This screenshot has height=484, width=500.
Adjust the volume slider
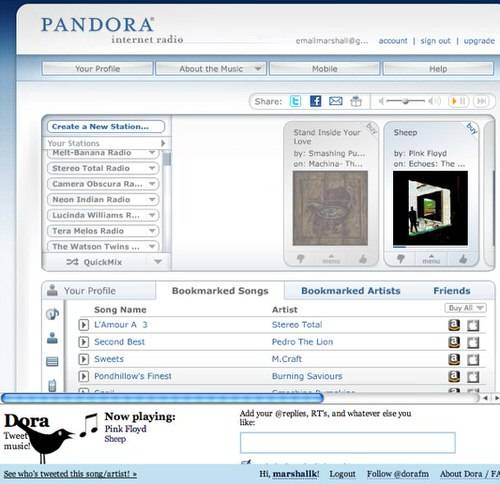coord(405,101)
